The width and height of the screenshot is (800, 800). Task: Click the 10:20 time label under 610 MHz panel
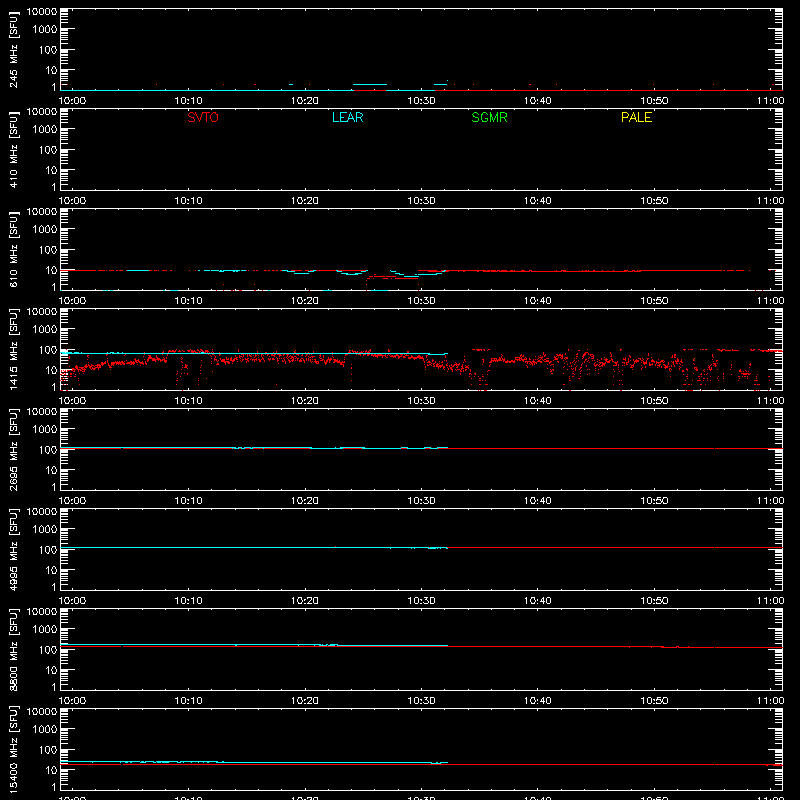(305, 301)
